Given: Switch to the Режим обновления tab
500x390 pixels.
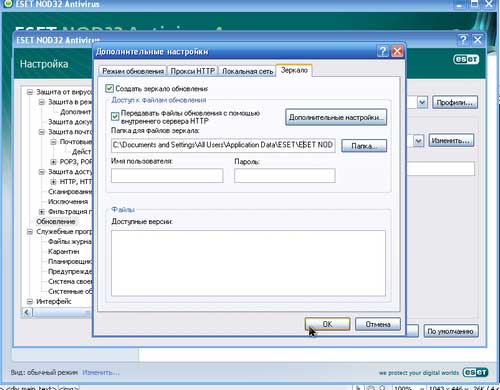Looking at the screenshot, I should click(x=133, y=71).
